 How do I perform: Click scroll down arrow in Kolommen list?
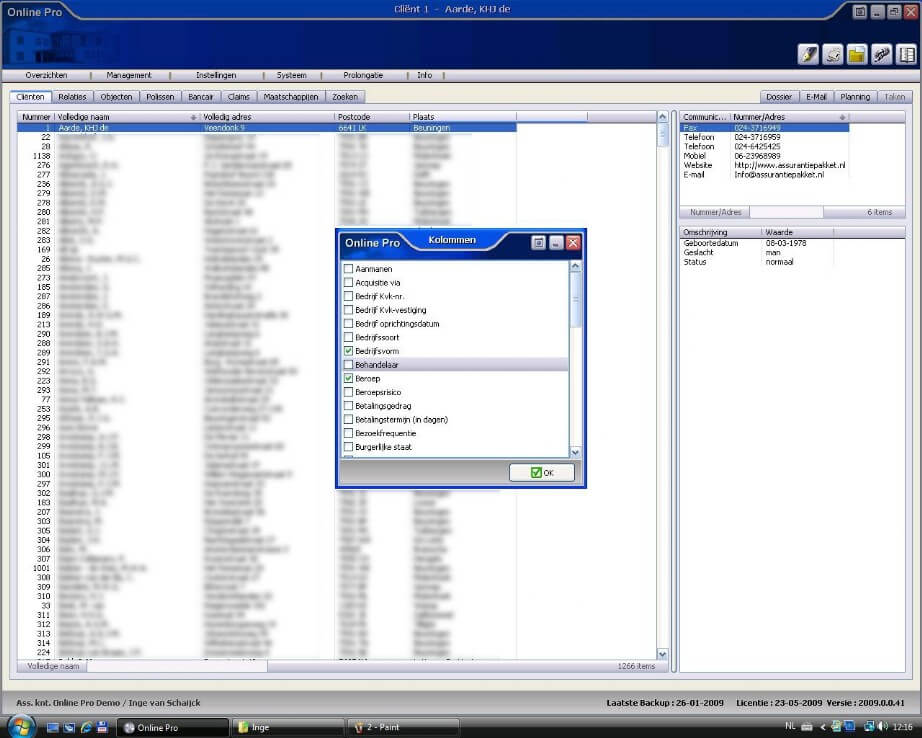pyautogui.click(x=575, y=452)
